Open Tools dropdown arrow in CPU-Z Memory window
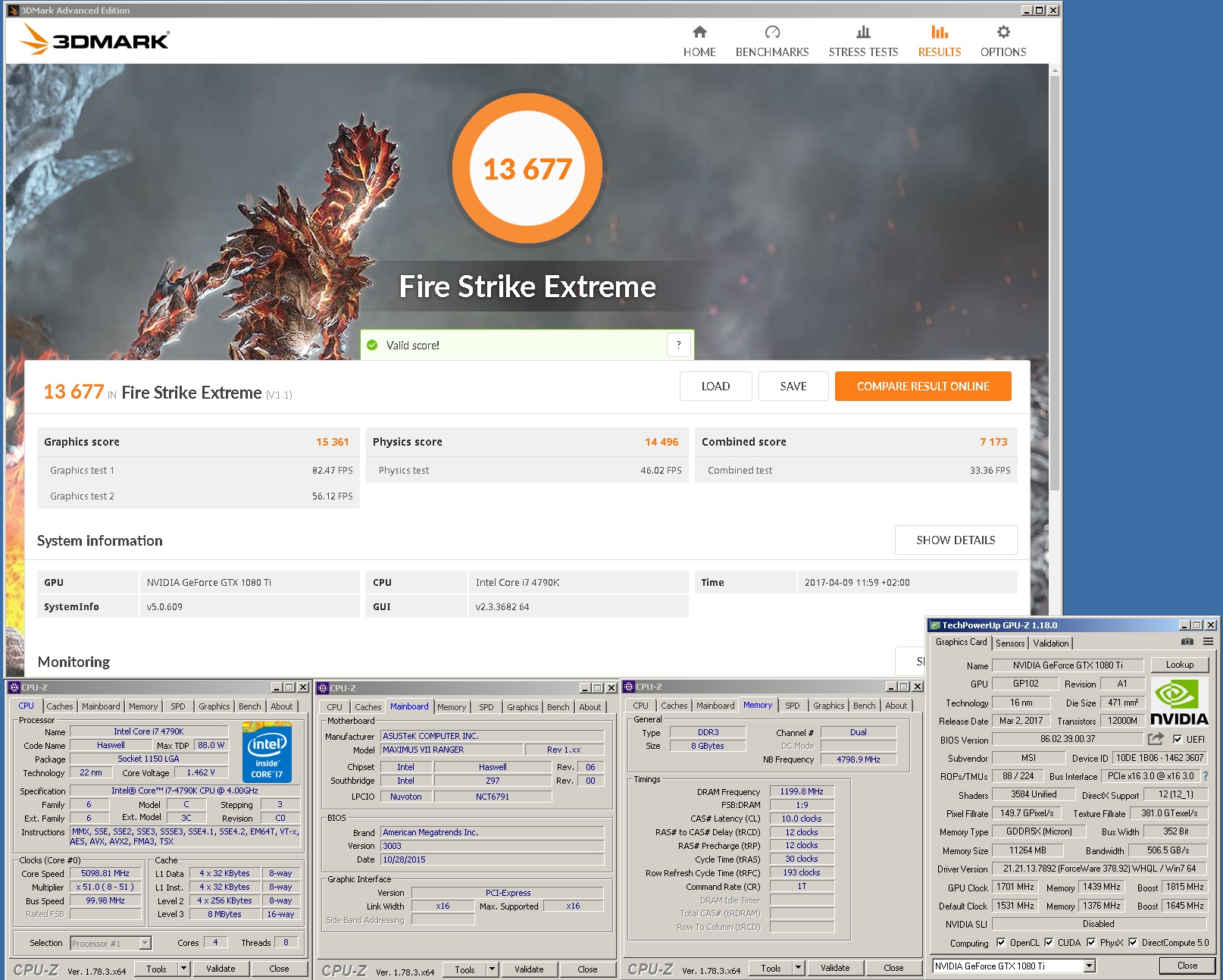 798,968
